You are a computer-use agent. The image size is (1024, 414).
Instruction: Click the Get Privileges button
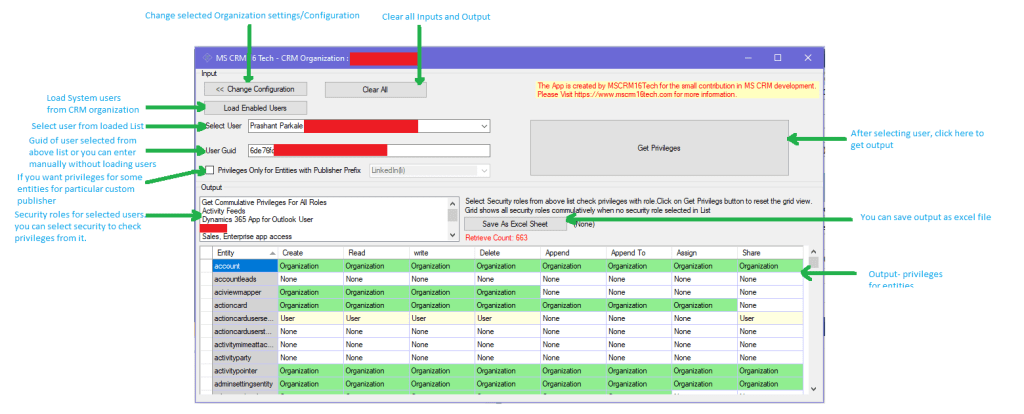659,148
